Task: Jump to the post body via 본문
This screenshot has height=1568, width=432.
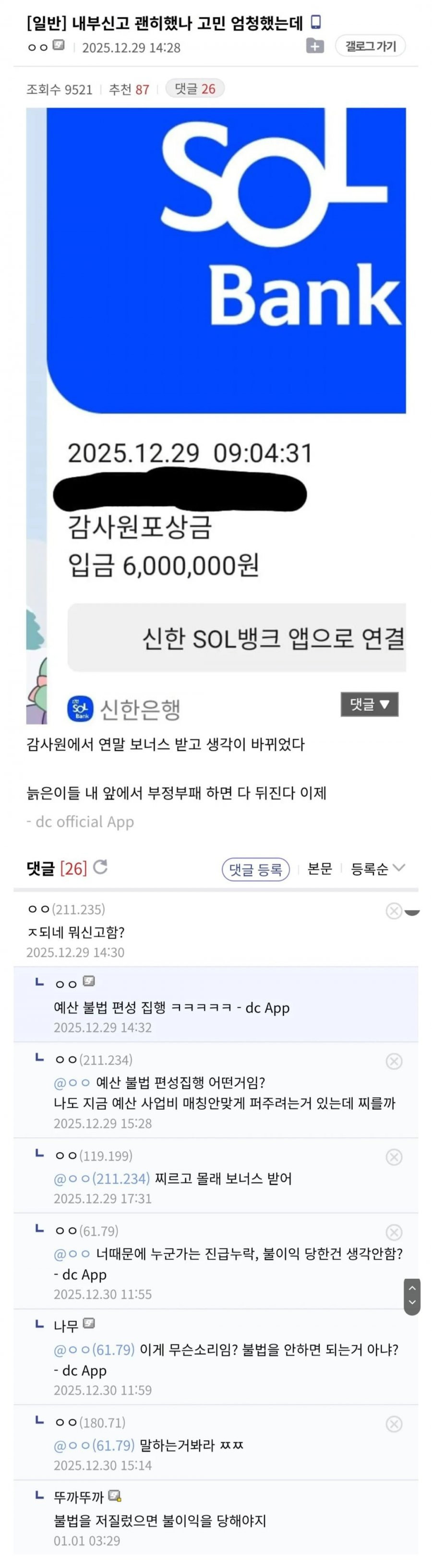Action: pyautogui.click(x=319, y=869)
